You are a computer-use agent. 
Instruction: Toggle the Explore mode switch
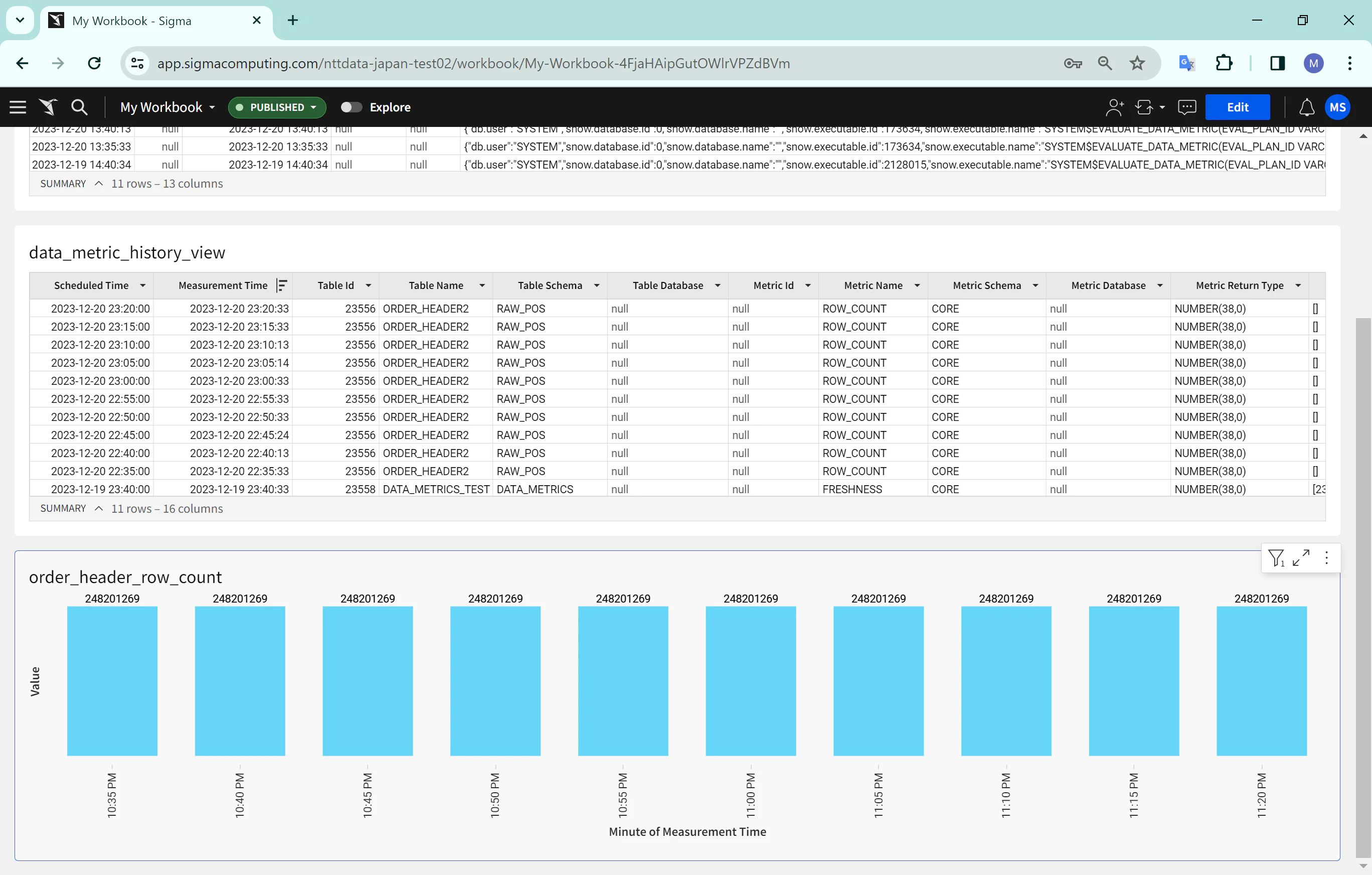click(x=351, y=107)
